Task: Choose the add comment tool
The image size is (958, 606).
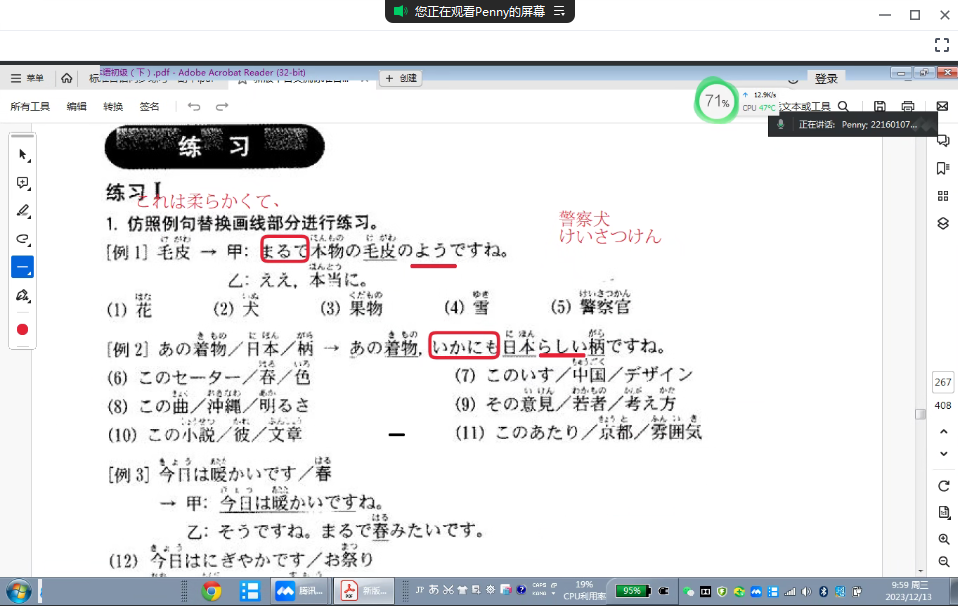Action: [22, 183]
